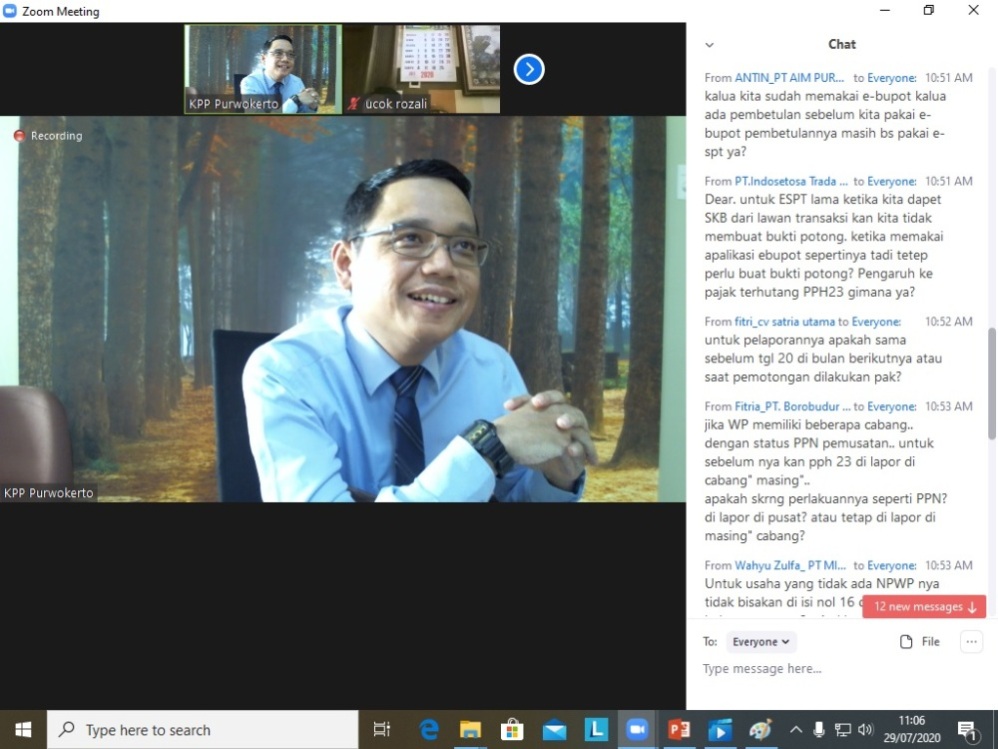Select KPP Purwokerto video thumbnail
998x749 pixels.
click(263, 69)
